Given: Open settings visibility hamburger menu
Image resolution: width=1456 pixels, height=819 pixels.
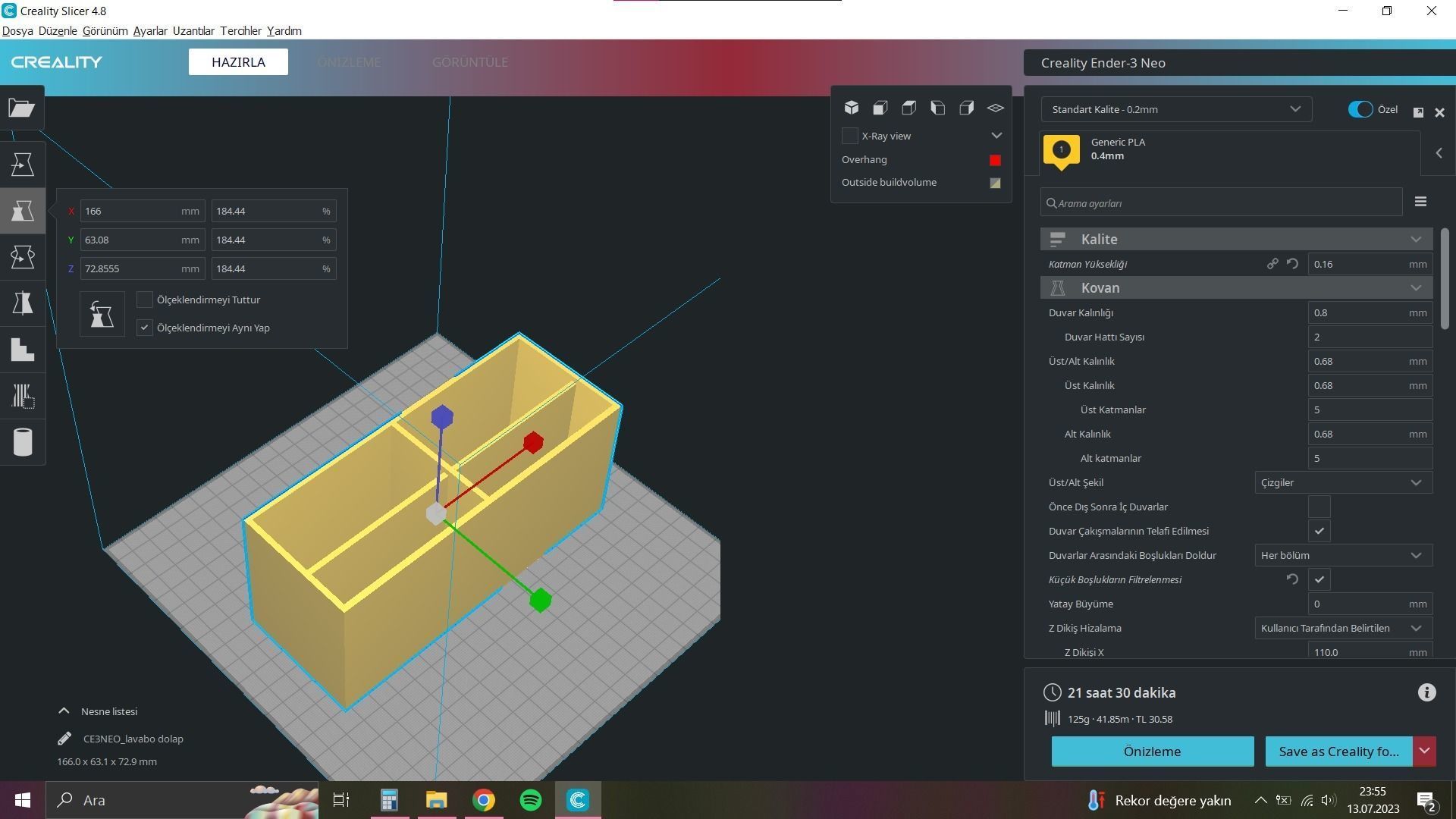Looking at the screenshot, I should tap(1420, 202).
